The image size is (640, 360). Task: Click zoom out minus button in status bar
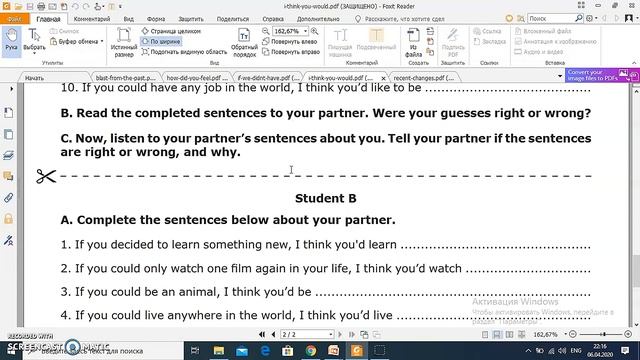(573, 334)
